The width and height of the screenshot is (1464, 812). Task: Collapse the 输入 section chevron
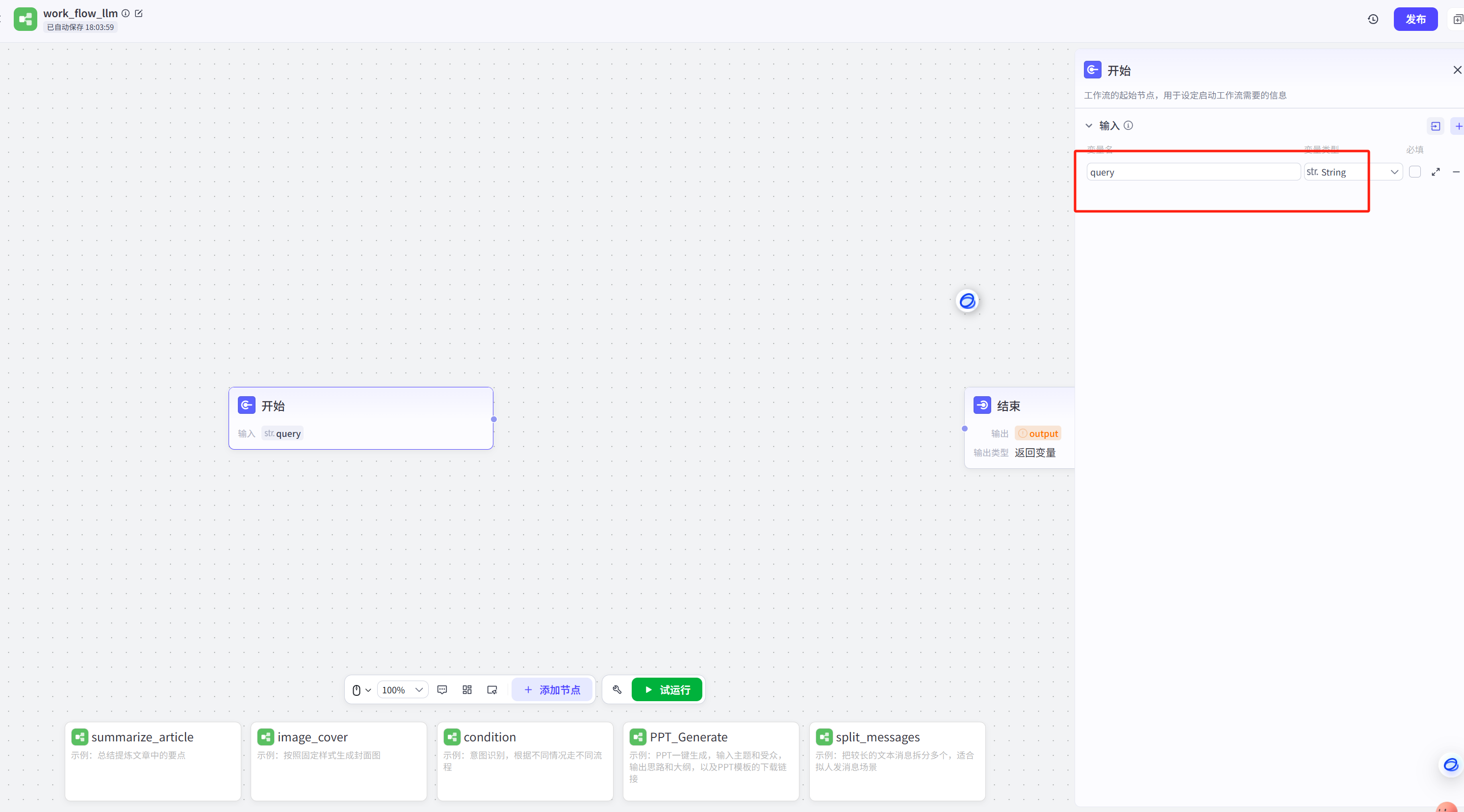pyautogui.click(x=1089, y=126)
